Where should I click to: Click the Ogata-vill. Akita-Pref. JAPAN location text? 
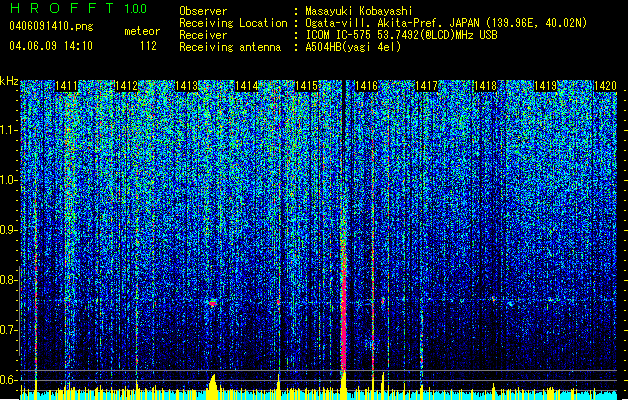(392, 23)
